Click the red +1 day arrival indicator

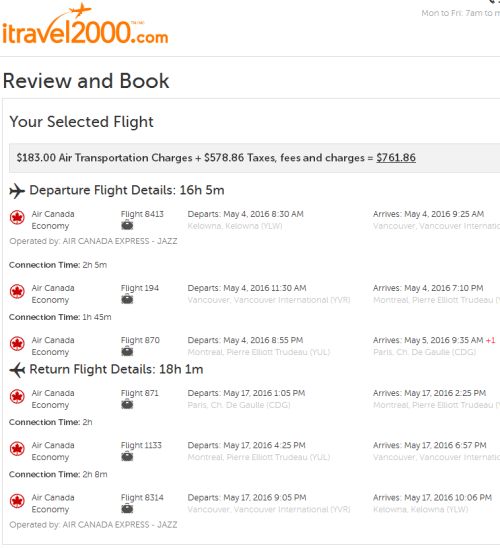491,340
